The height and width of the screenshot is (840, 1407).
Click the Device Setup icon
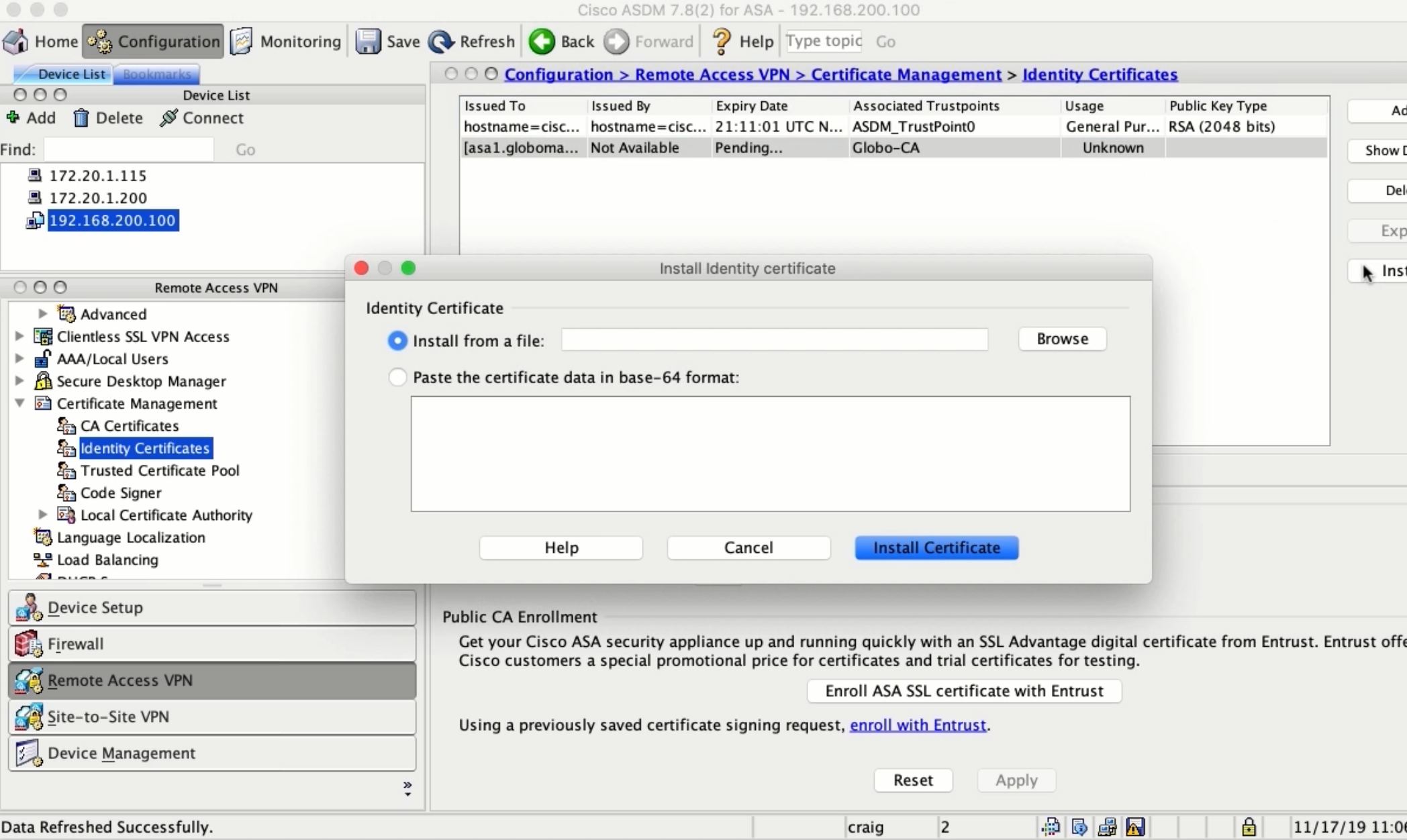pos(28,607)
